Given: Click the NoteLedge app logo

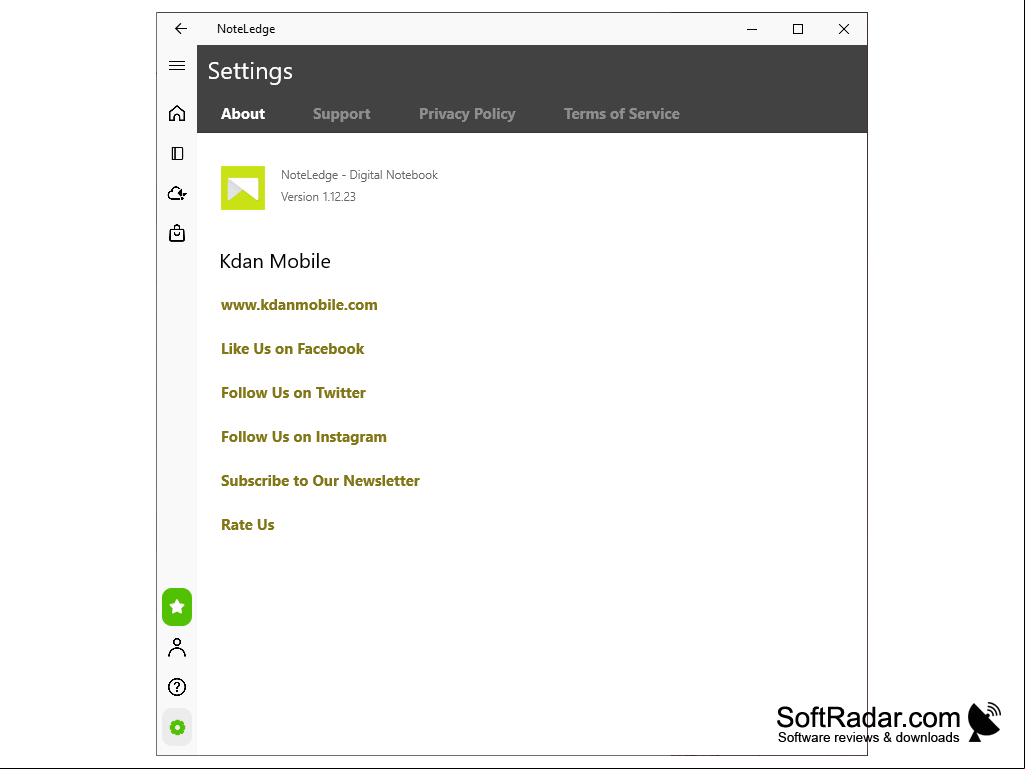Looking at the screenshot, I should tap(243, 188).
